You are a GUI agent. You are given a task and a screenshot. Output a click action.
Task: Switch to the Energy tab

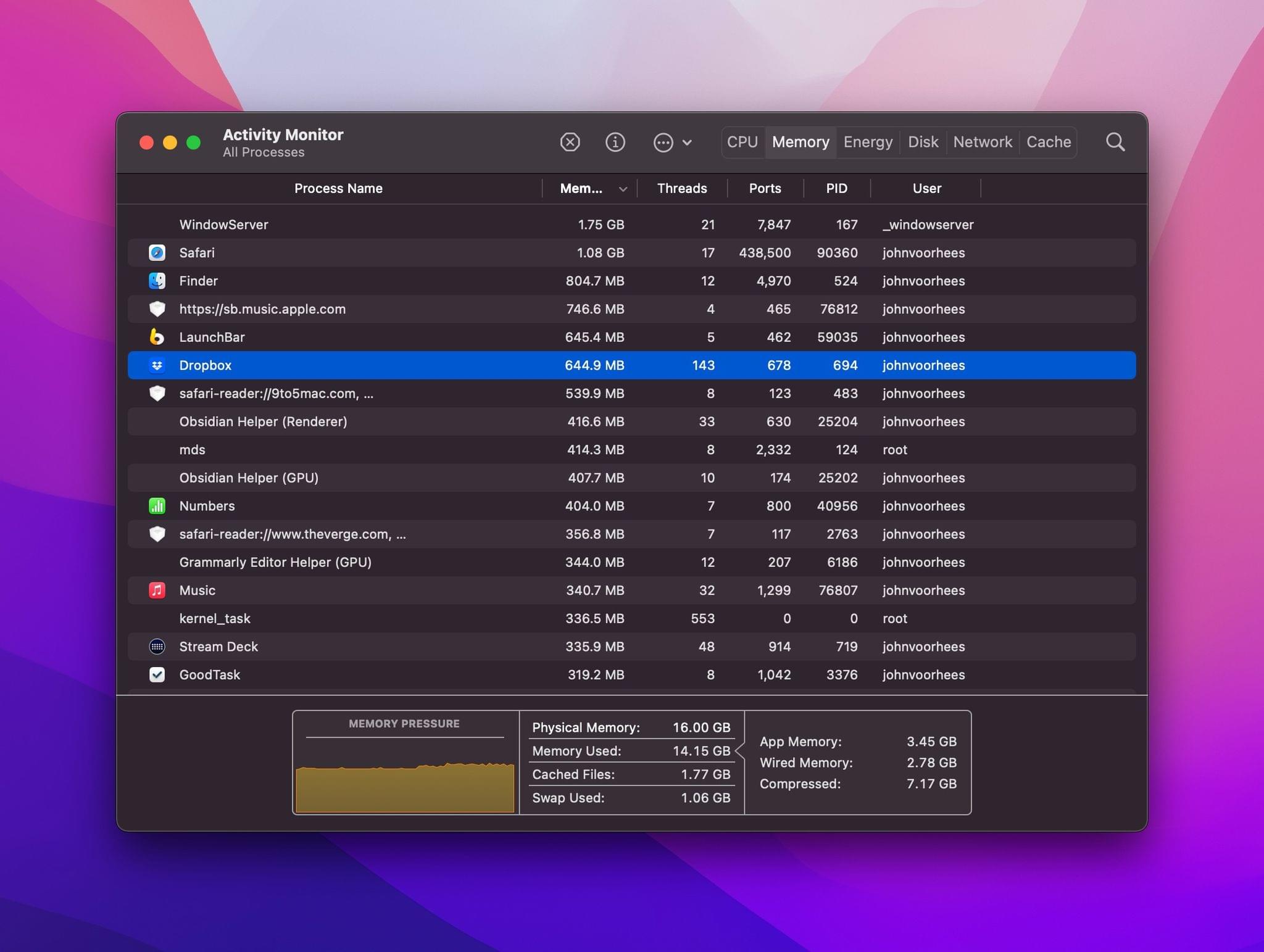tap(867, 141)
